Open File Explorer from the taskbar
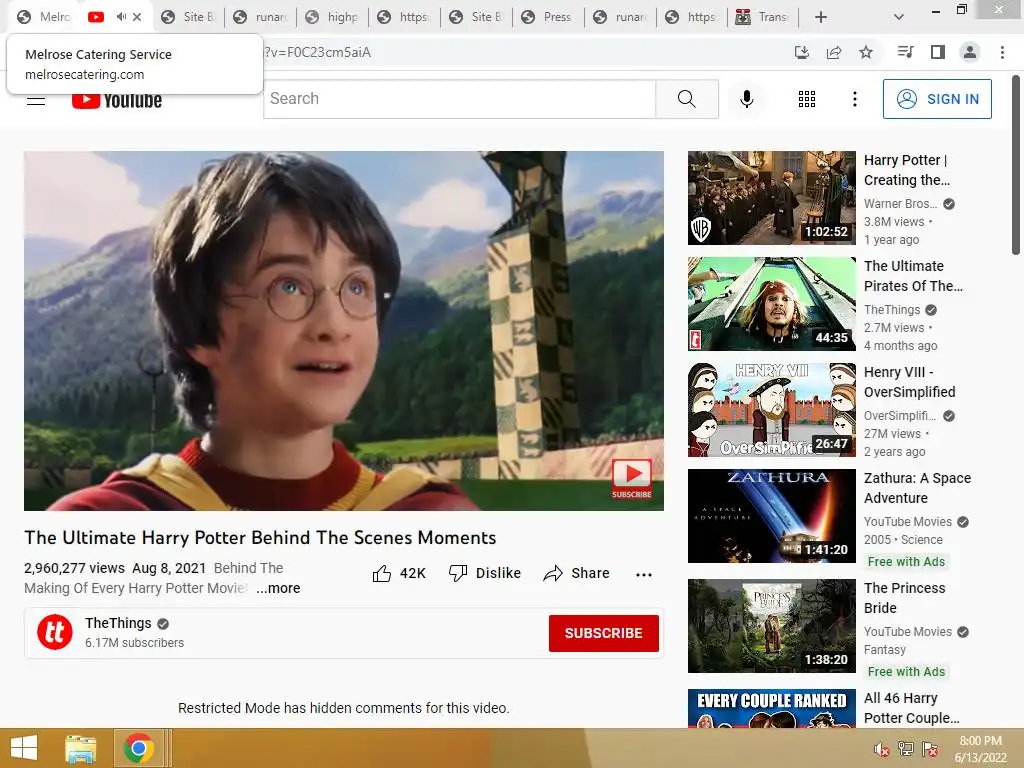 81,748
